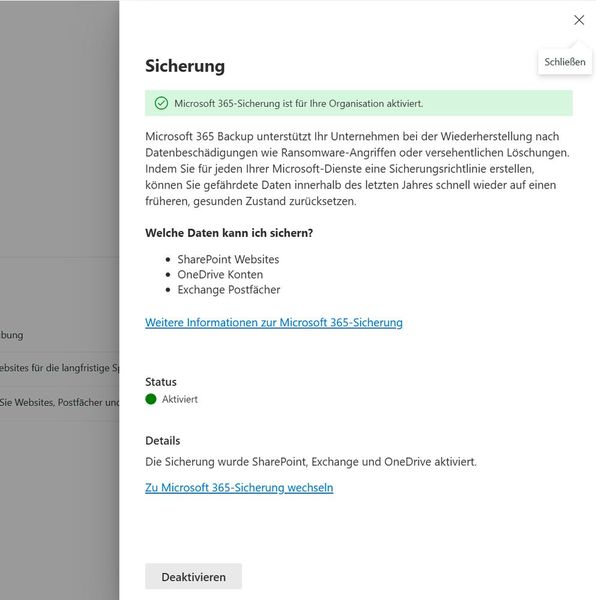Click the Deaktivieren button

pyautogui.click(x=193, y=576)
